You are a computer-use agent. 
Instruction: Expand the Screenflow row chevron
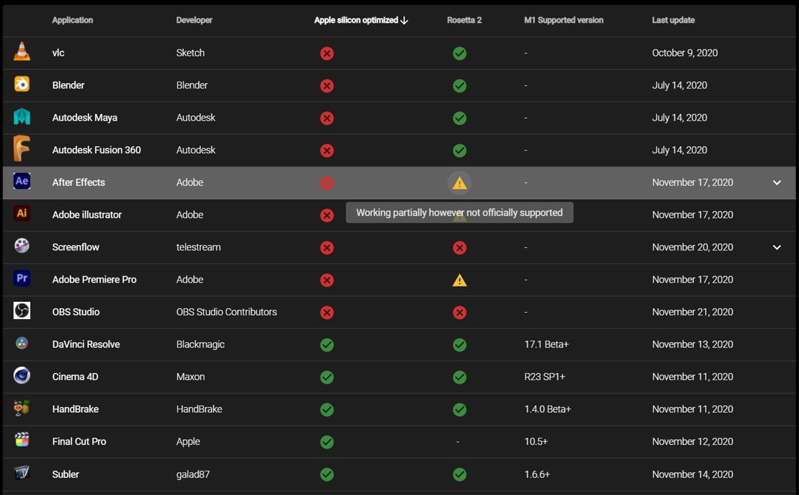pyautogui.click(x=777, y=247)
